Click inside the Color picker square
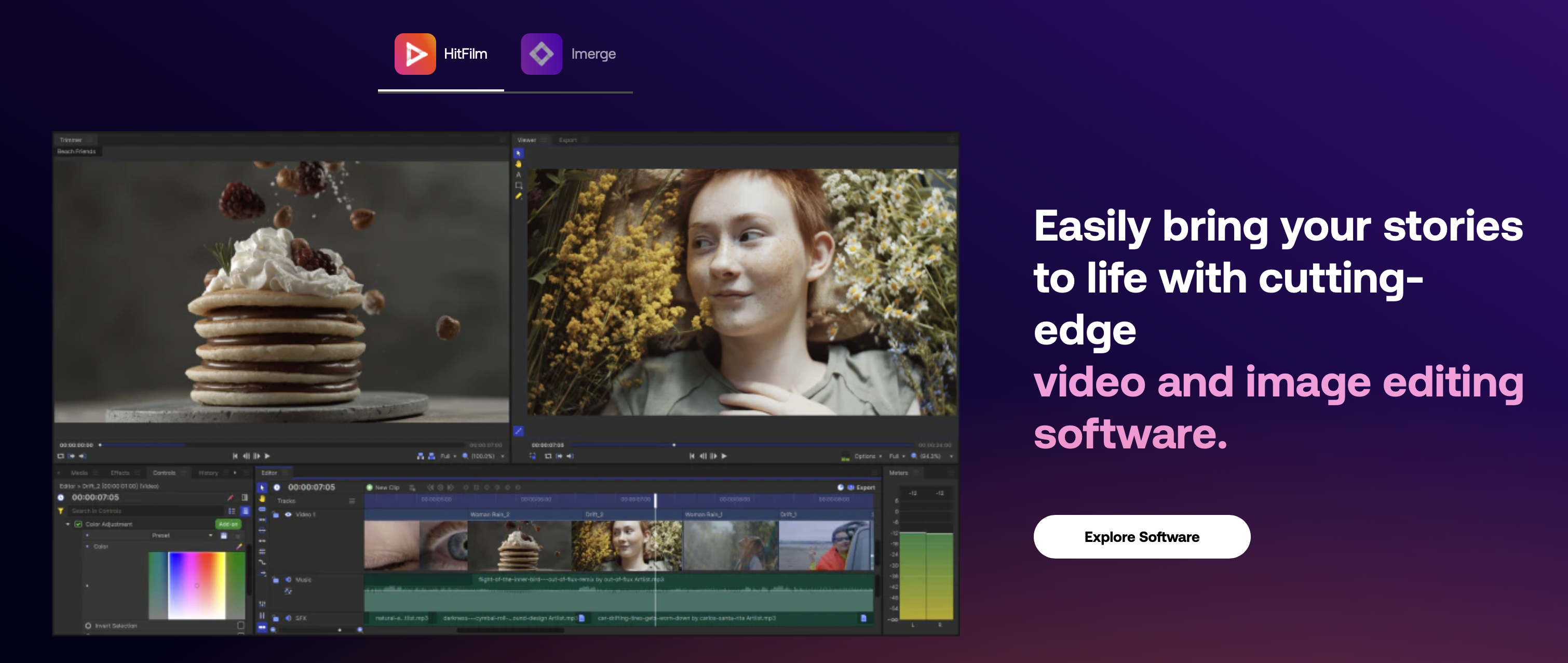This screenshot has height=663, width=1568. click(197, 585)
